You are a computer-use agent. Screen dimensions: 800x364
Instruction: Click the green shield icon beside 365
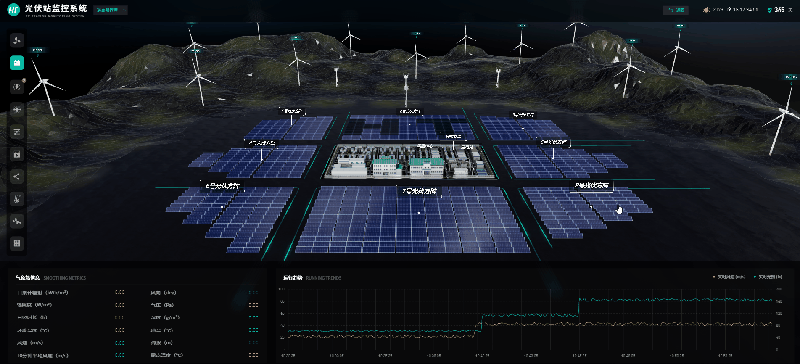coord(770,10)
